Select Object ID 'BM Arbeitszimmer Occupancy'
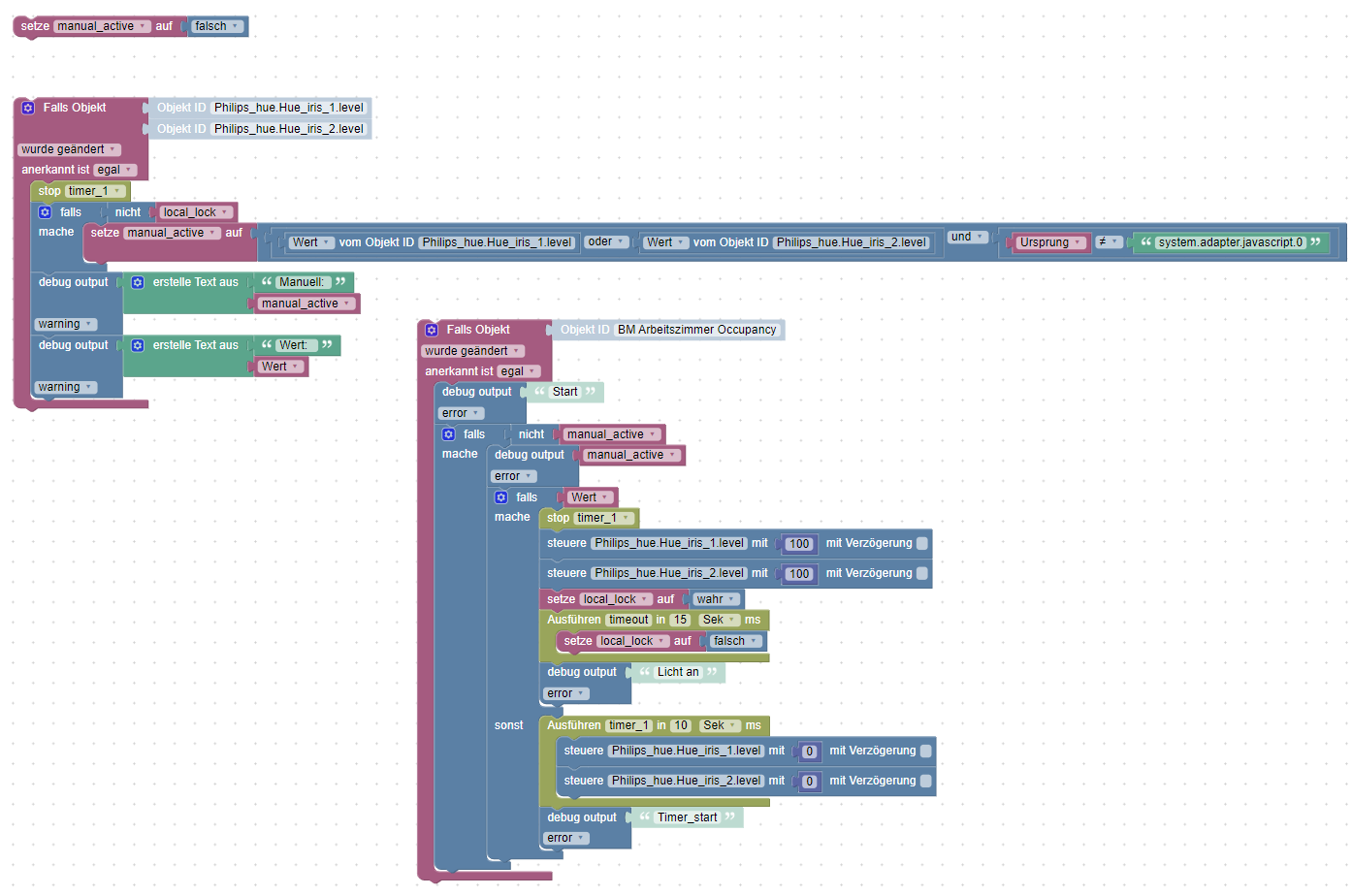Screen dimensions: 1352x896 (697, 330)
